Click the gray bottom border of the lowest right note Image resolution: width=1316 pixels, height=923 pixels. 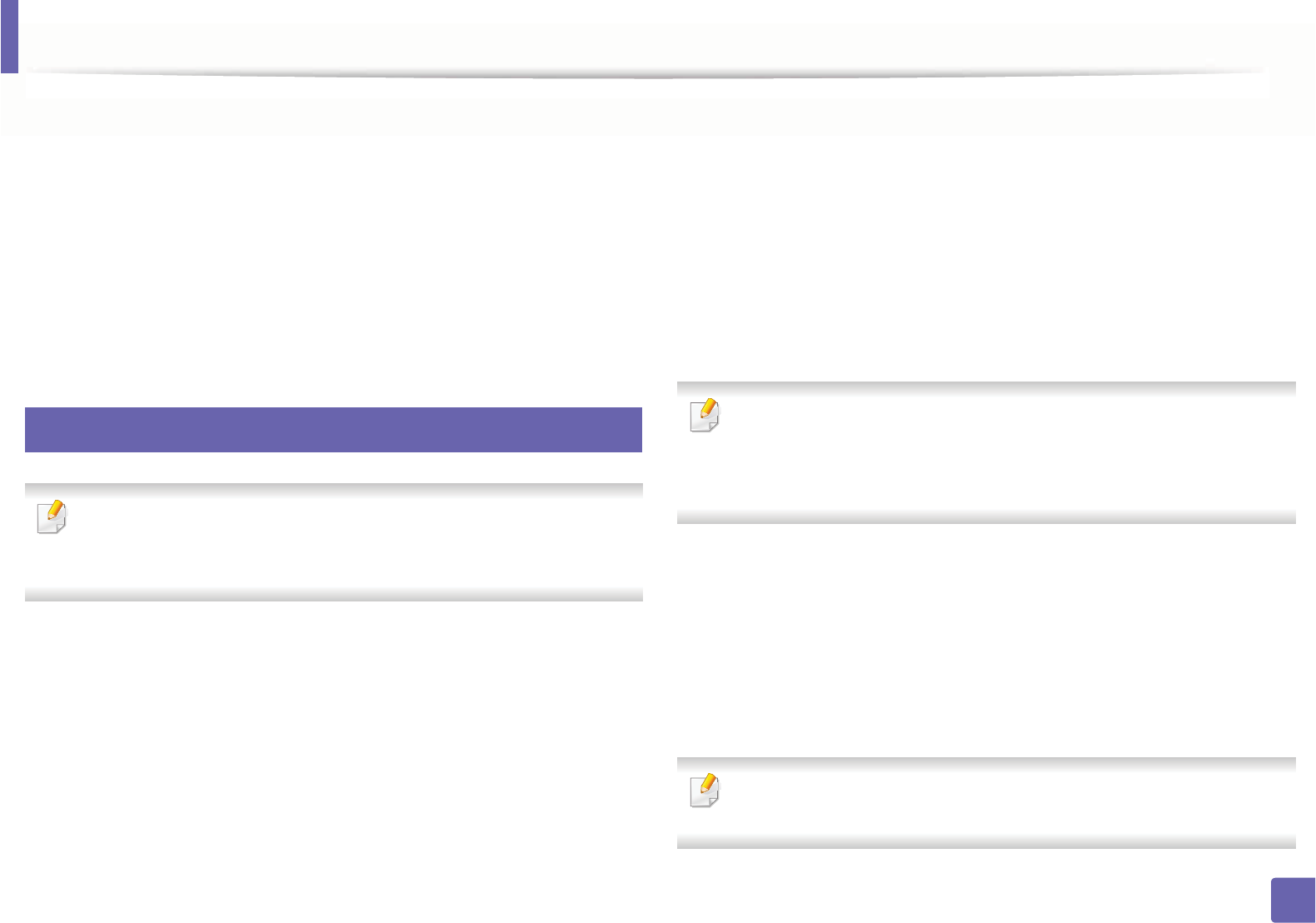coord(986,842)
